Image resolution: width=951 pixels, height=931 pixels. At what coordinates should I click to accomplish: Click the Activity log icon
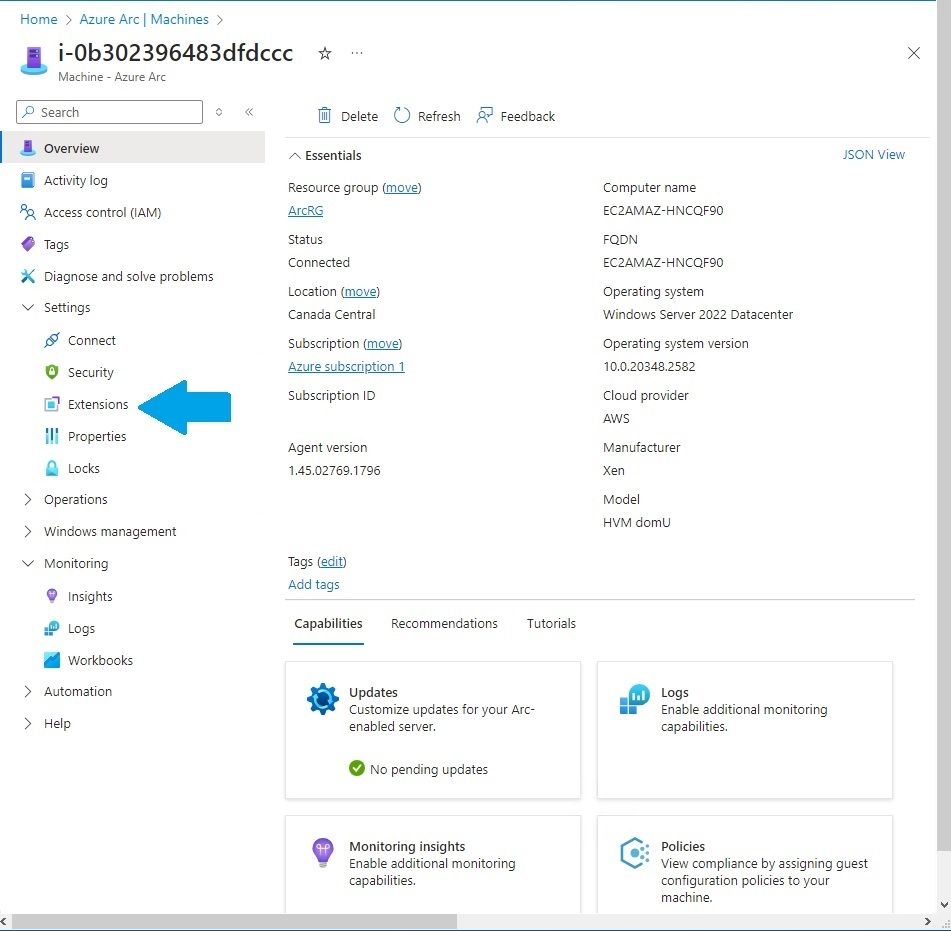[28, 180]
